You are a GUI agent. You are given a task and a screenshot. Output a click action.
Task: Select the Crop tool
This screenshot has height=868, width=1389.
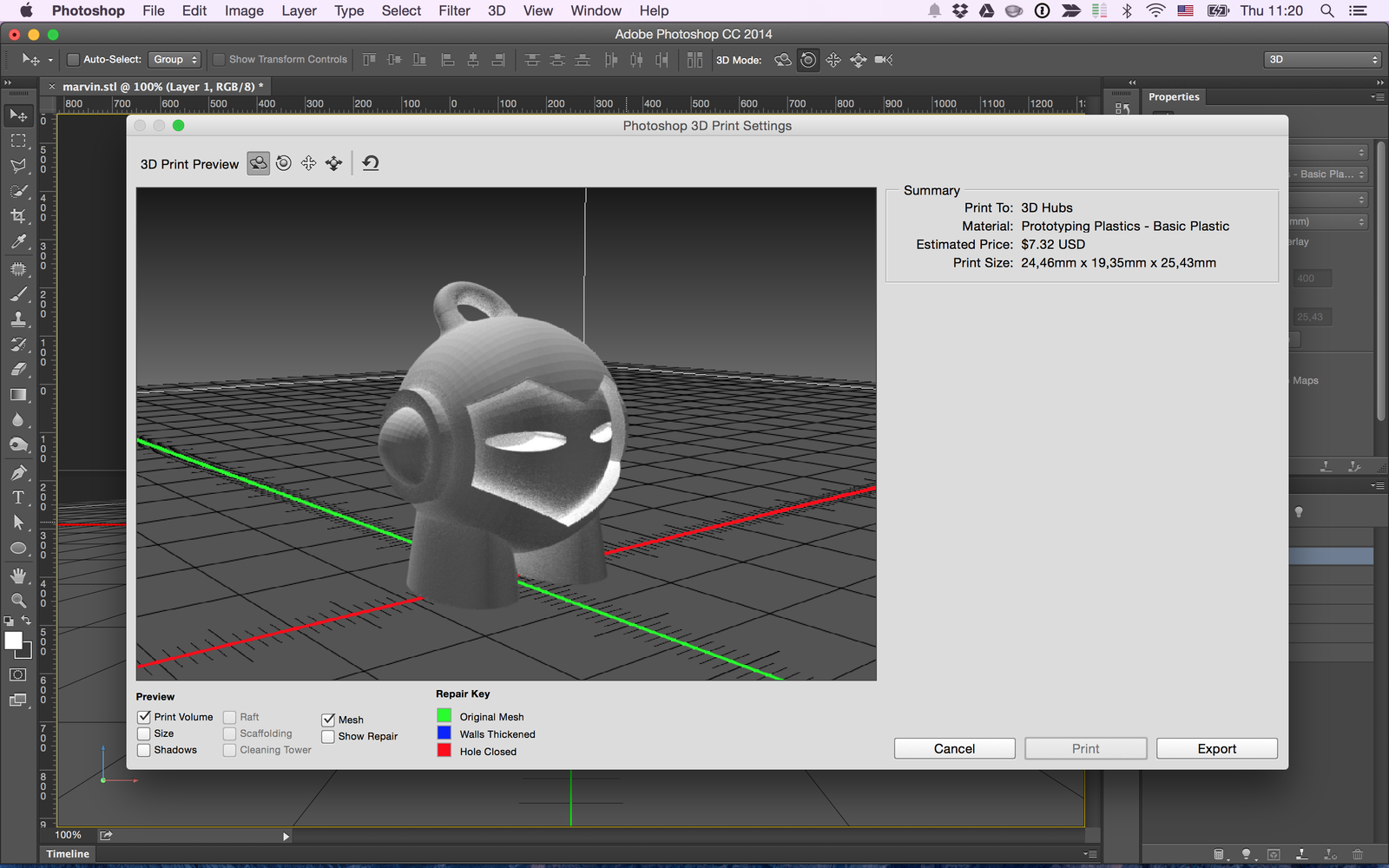[x=17, y=216]
